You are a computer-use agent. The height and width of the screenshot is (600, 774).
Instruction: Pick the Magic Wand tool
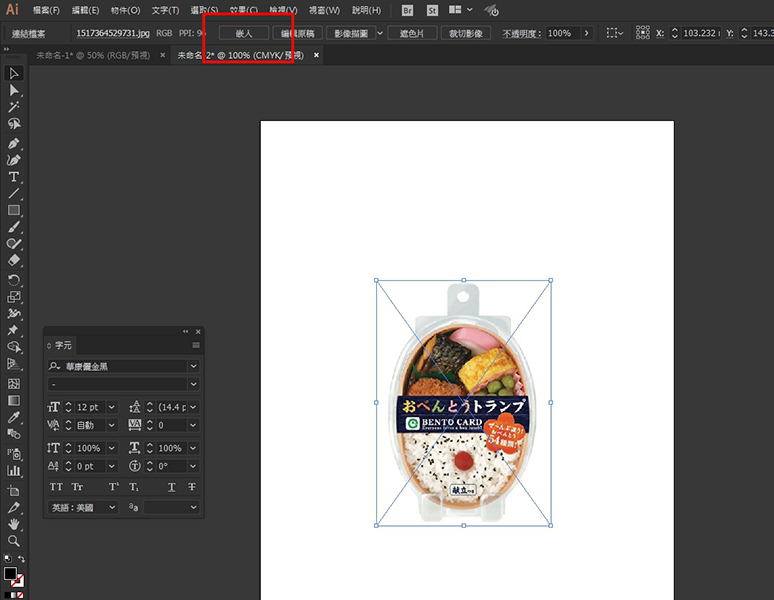14,107
